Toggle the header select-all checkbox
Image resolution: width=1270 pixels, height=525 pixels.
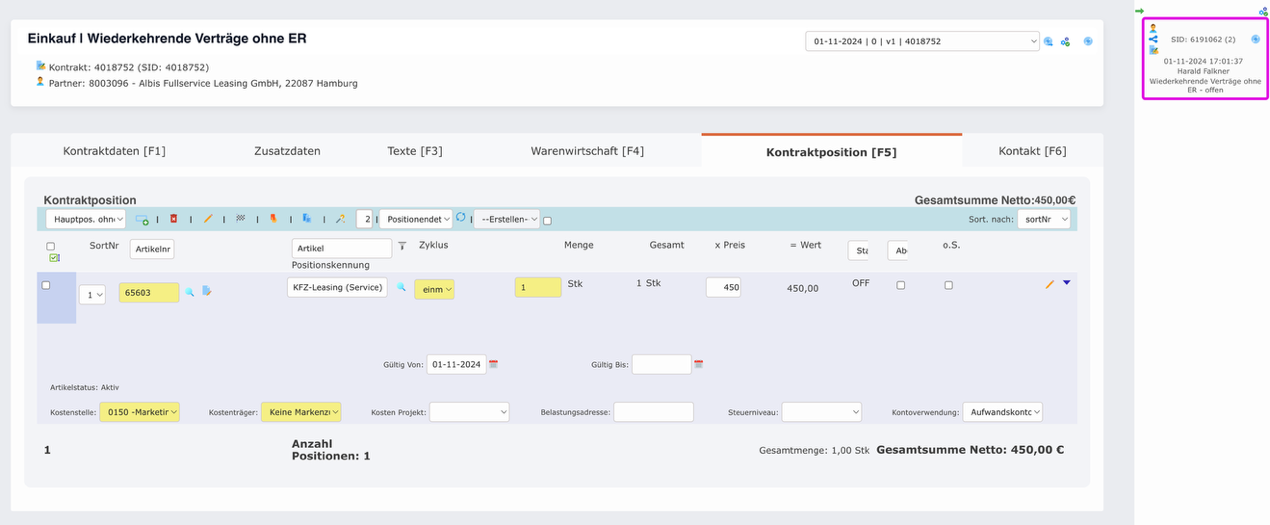[51, 246]
